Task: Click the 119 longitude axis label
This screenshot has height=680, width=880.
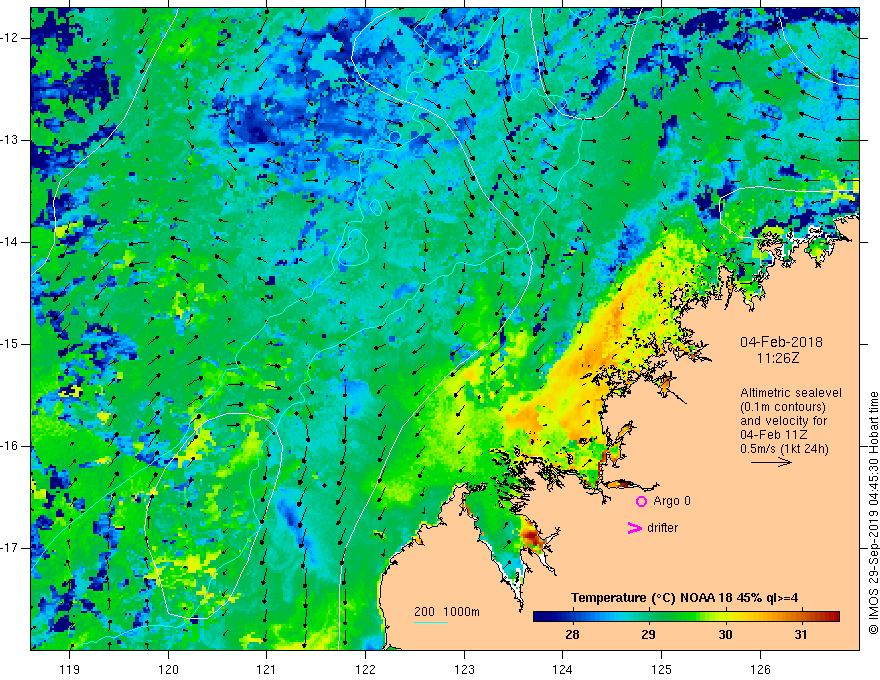Action: pos(70,669)
